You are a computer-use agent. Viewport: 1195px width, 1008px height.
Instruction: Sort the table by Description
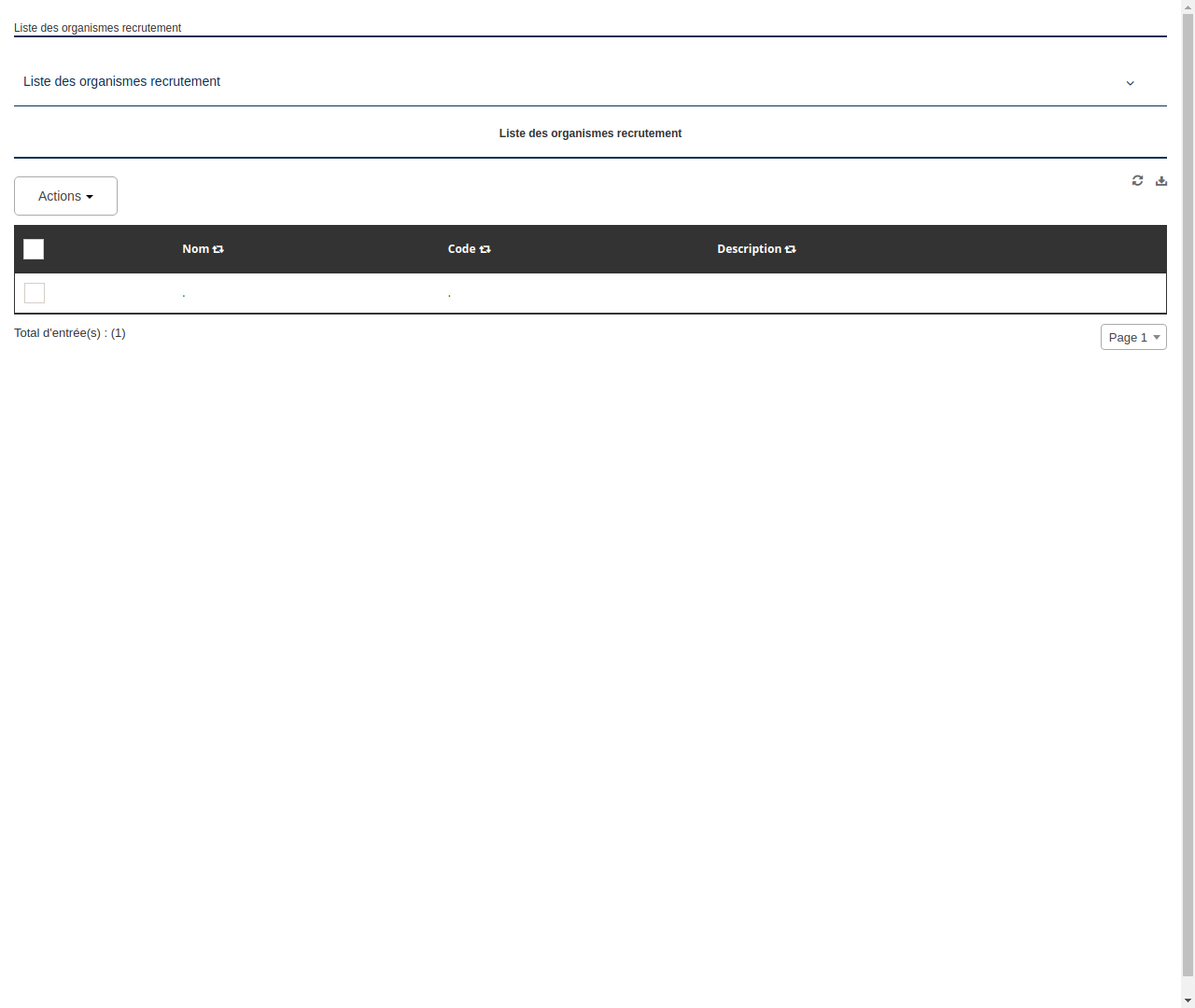pos(790,249)
